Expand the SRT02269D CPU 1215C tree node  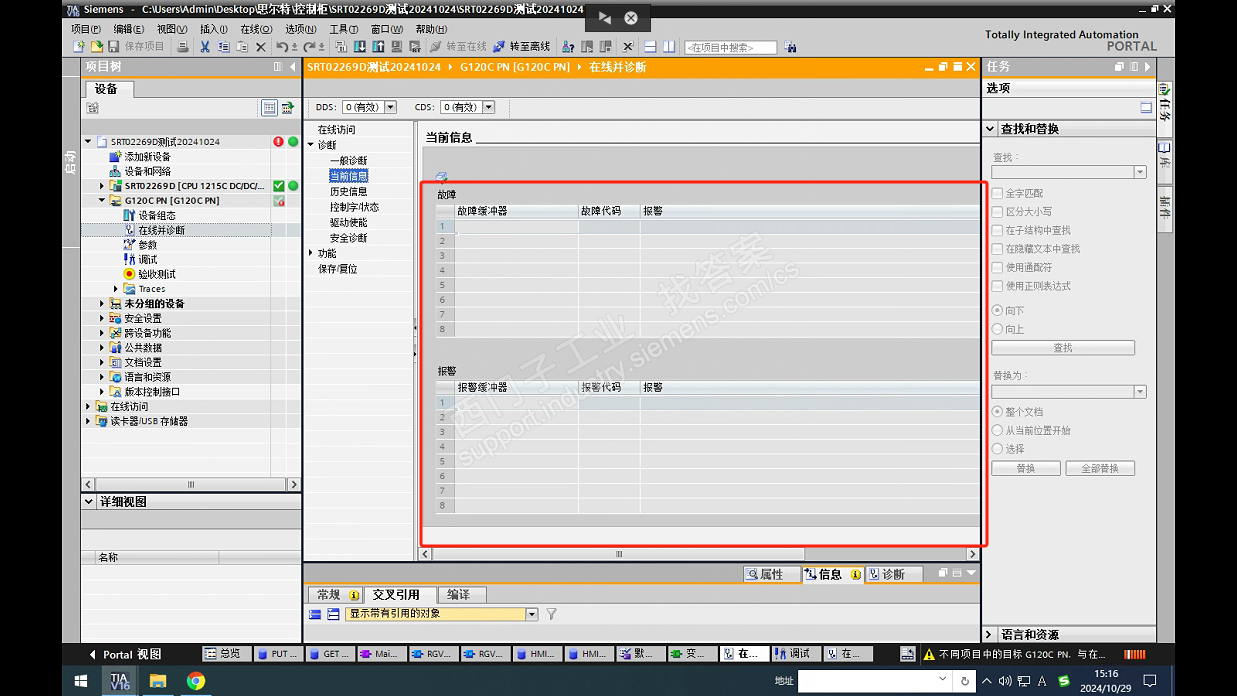[102, 186]
